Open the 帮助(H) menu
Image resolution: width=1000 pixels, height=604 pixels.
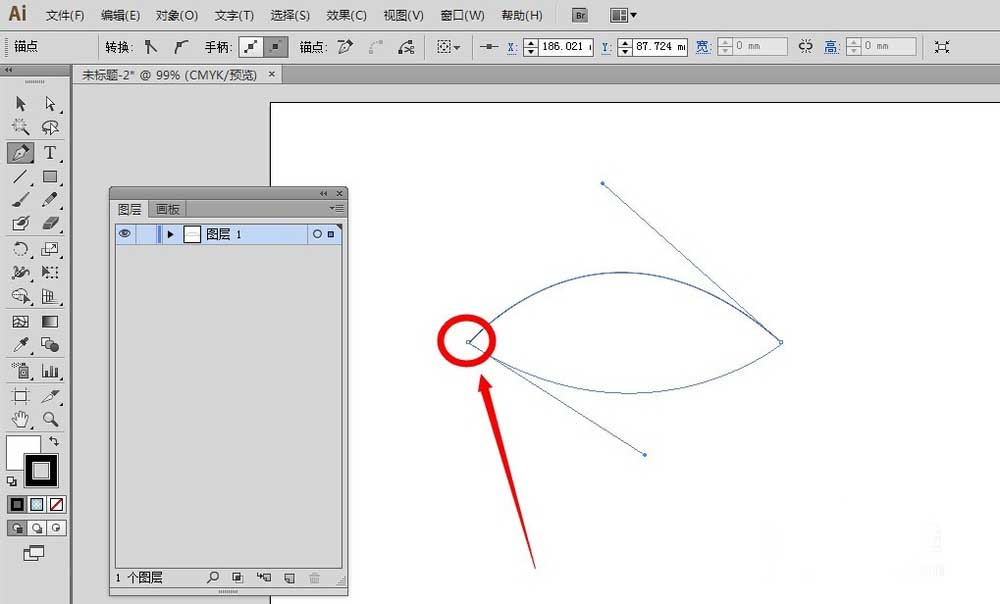tap(522, 15)
